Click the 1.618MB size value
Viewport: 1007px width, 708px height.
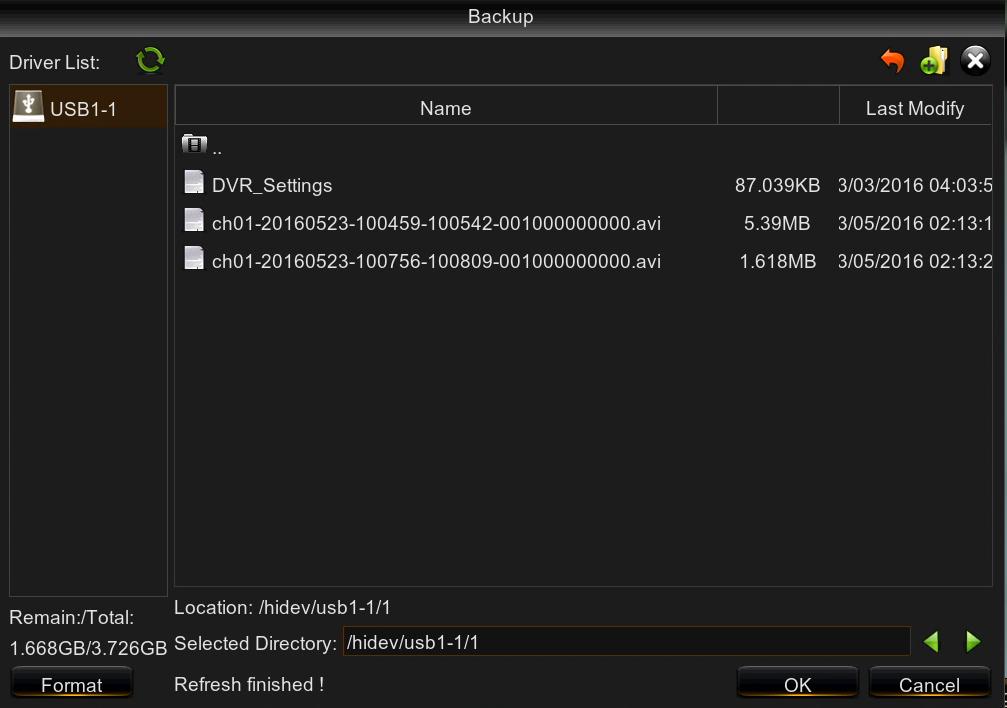777,261
